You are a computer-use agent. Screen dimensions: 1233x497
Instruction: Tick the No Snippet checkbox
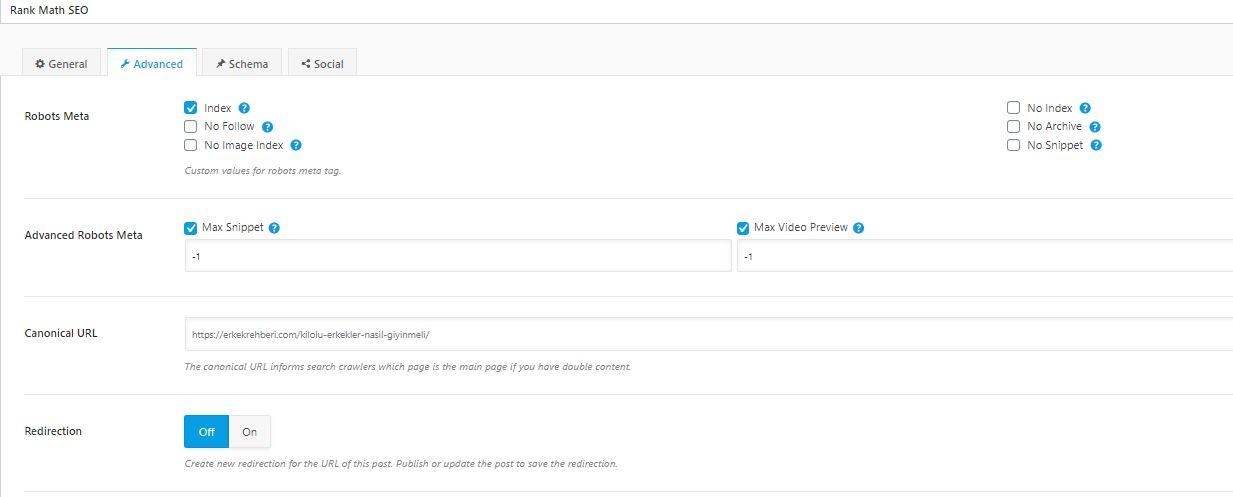(x=1014, y=145)
